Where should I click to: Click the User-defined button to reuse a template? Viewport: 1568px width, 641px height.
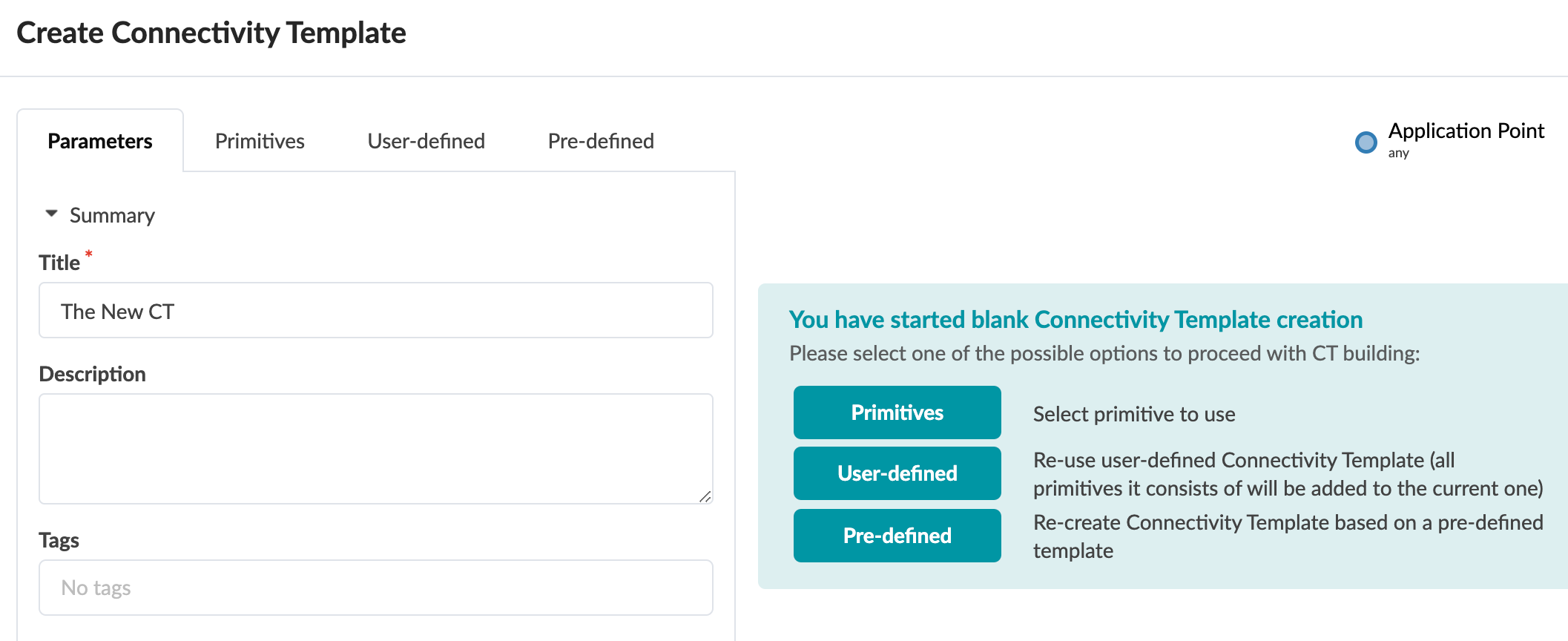tap(897, 473)
